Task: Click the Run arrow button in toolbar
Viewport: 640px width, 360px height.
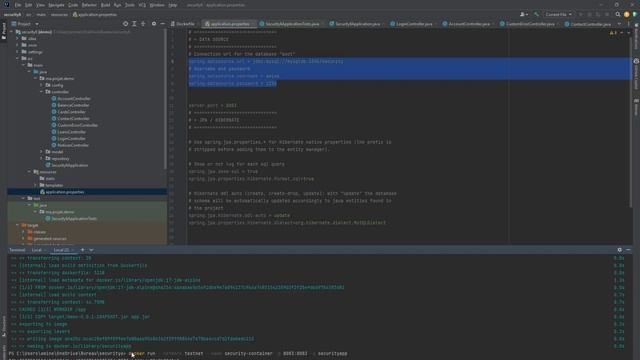Action: tap(580, 14)
